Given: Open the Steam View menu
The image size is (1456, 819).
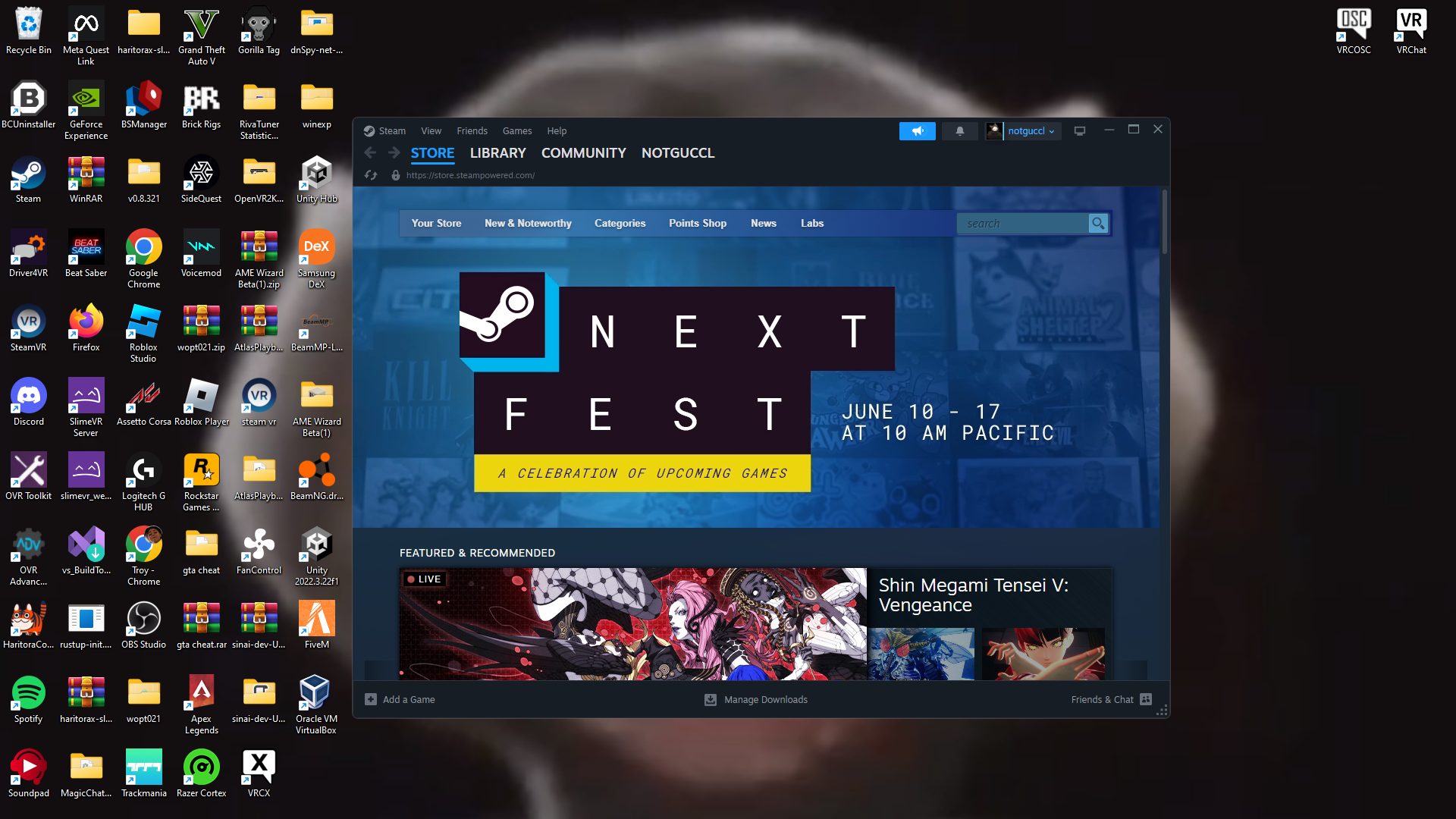Looking at the screenshot, I should 431,131.
